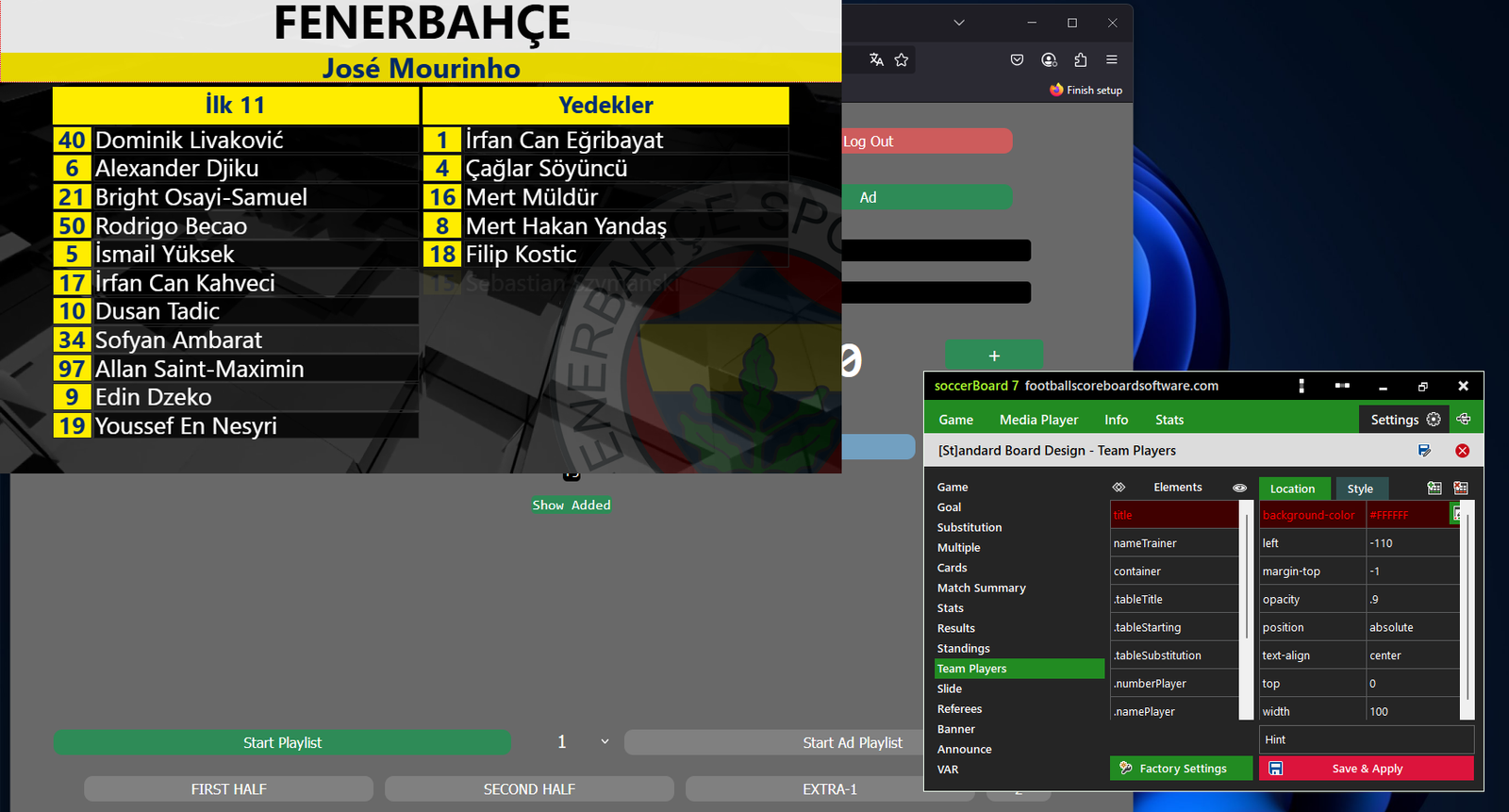Image resolution: width=1509 pixels, height=812 pixels.
Task: Click the Save & Apply button
Action: pos(1367,769)
